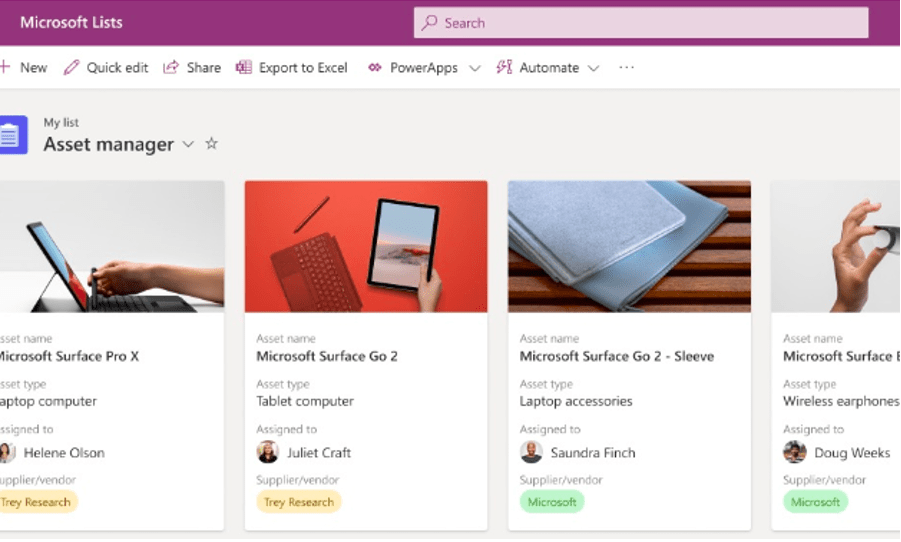Click the New plus icon
The width and height of the screenshot is (901, 542).
[x=5, y=67]
